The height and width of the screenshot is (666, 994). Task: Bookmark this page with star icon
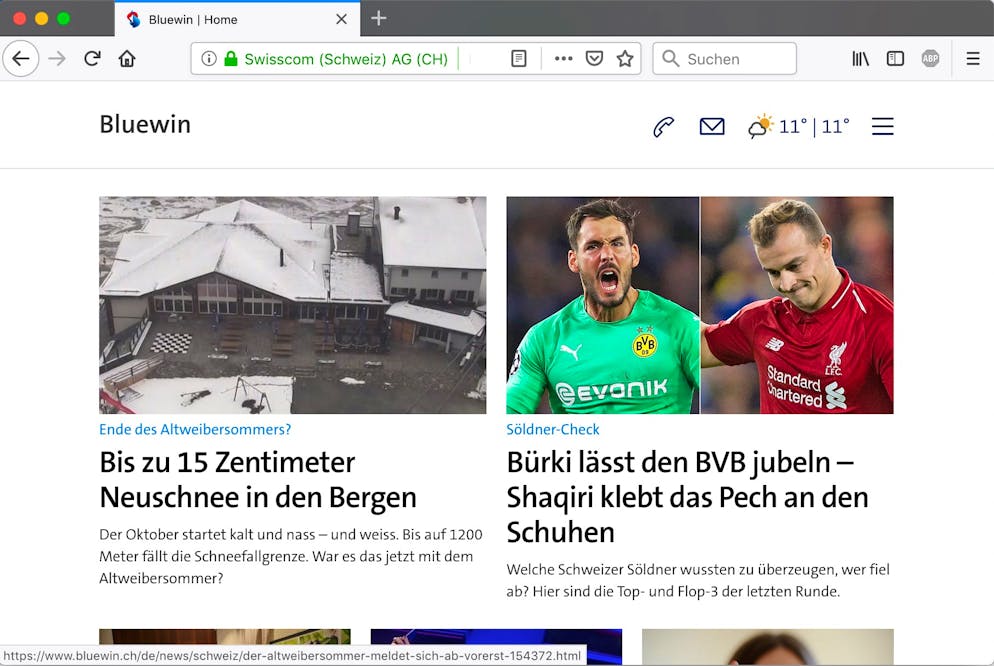pos(625,59)
